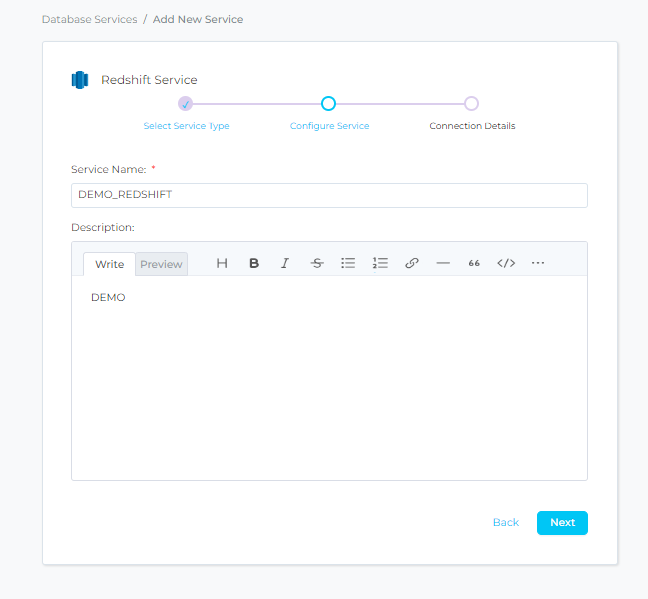Apply italic formatting in the editor
This screenshot has height=599, width=648.
click(x=285, y=263)
